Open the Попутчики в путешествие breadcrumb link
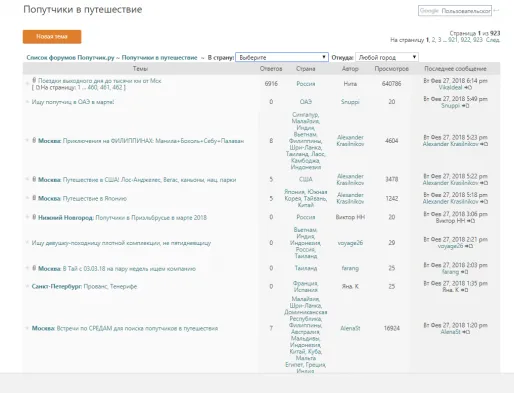This screenshot has width=514, height=393. 159,58
